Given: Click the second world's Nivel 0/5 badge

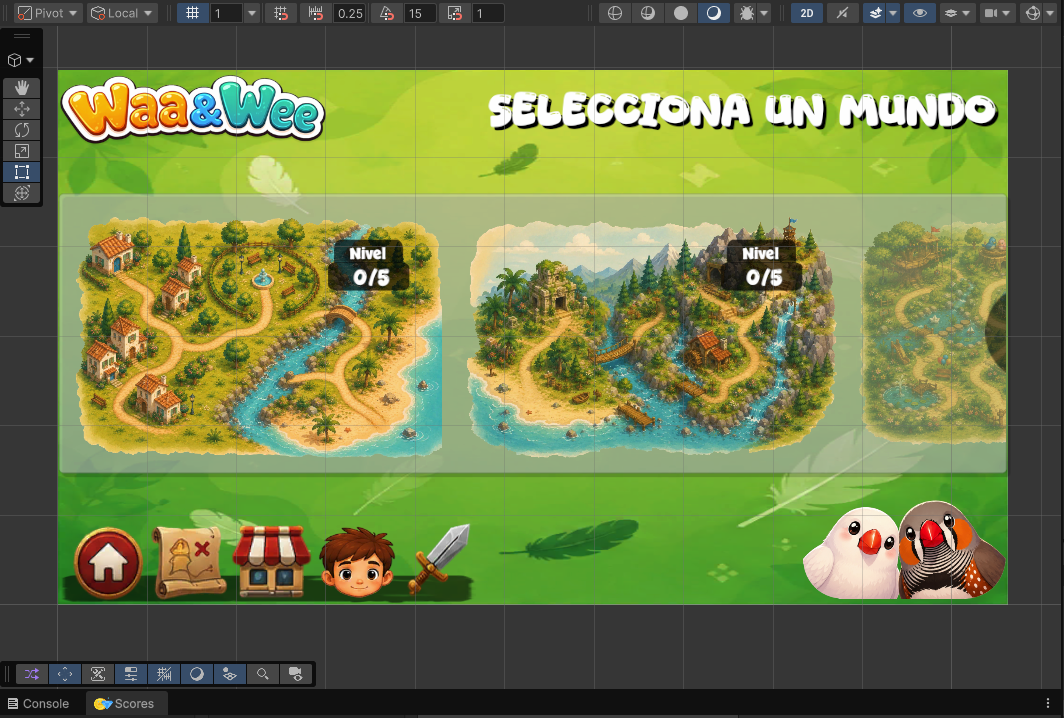Looking at the screenshot, I should [761, 266].
